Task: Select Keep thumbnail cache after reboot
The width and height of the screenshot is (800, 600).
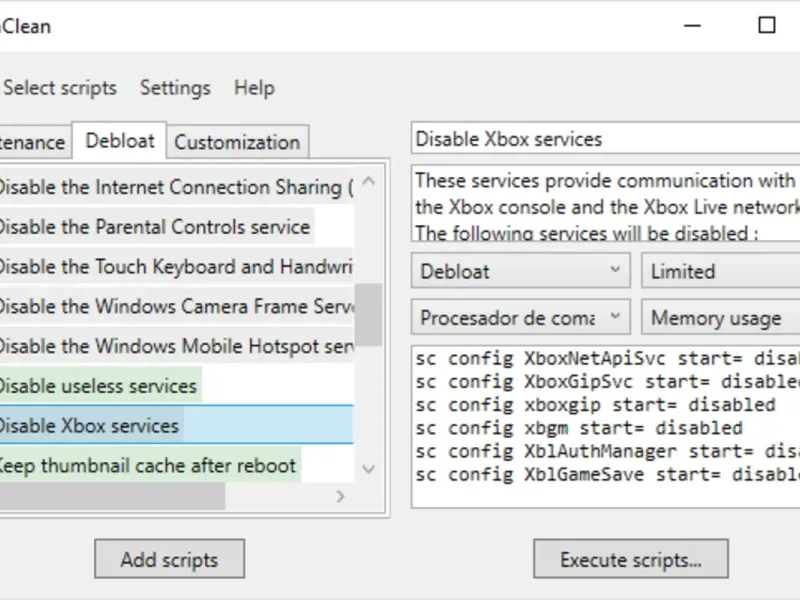Action: (x=147, y=465)
